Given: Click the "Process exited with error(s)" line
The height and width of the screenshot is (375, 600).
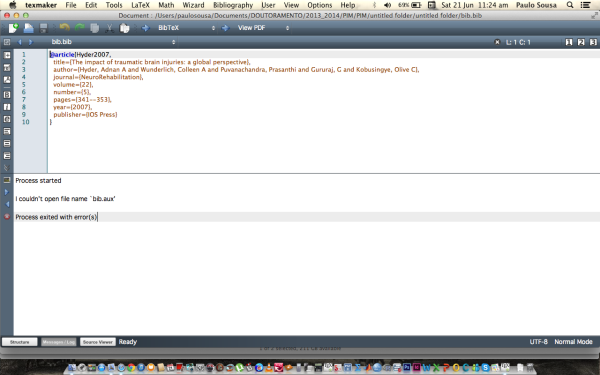Looking at the screenshot, I should (x=56, y=217).
